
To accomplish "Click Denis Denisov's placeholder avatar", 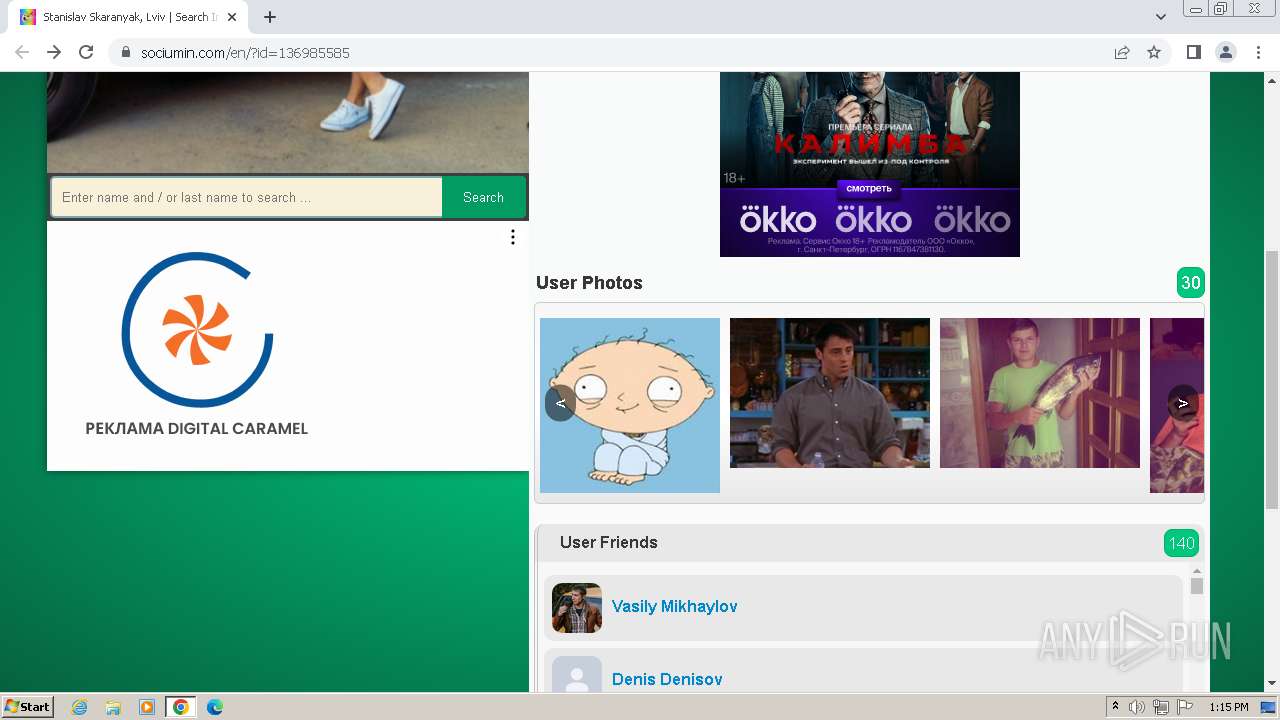I will (x=577, y=674).
